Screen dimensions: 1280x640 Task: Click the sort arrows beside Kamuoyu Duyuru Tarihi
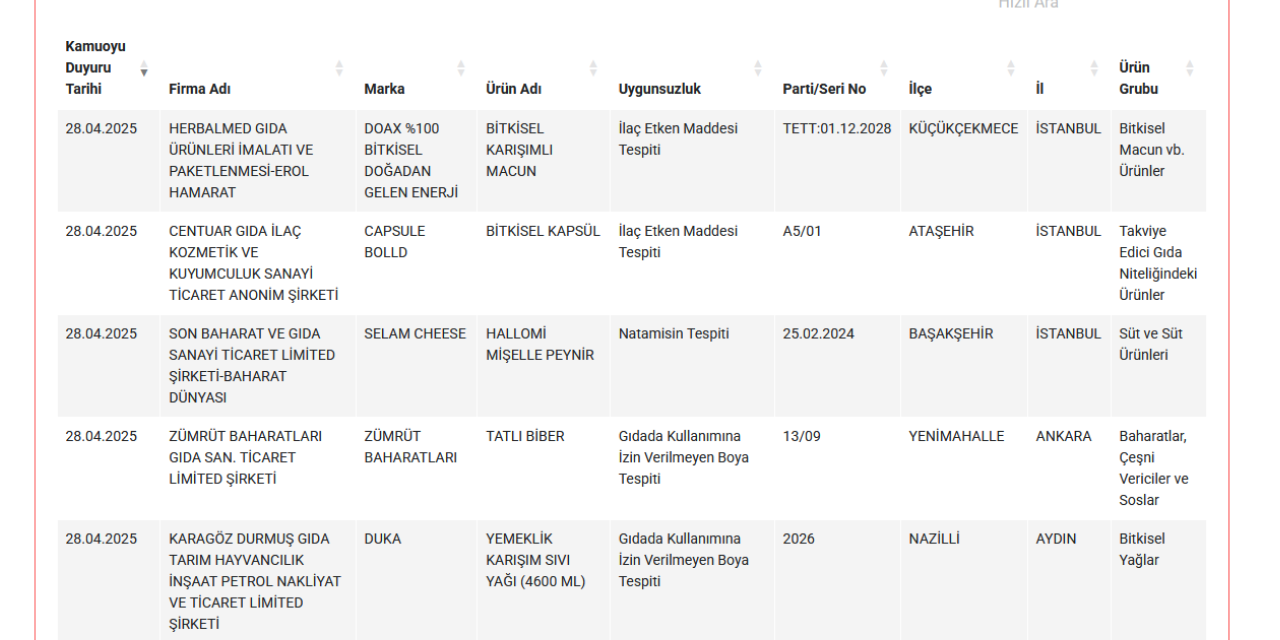tap(144, 68)
